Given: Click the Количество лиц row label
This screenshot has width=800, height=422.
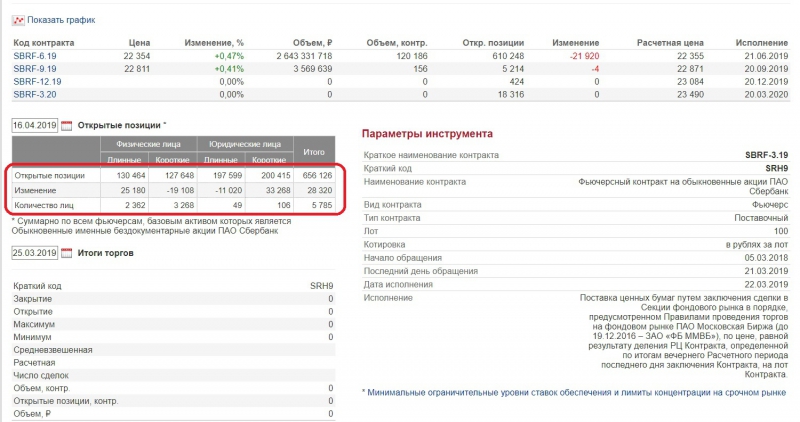Looking at the screenshot, I should click(x=44, y=205).
